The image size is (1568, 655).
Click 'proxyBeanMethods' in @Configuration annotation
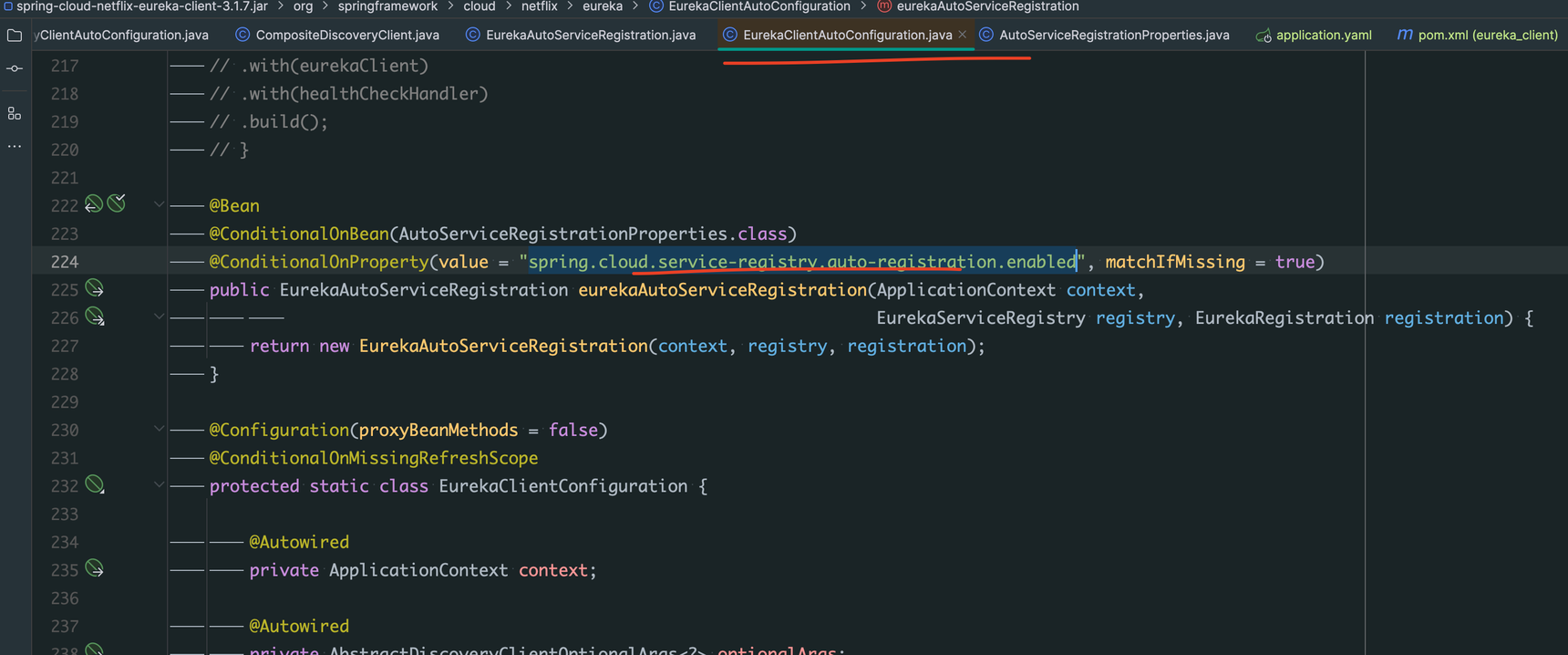(438, 430)
